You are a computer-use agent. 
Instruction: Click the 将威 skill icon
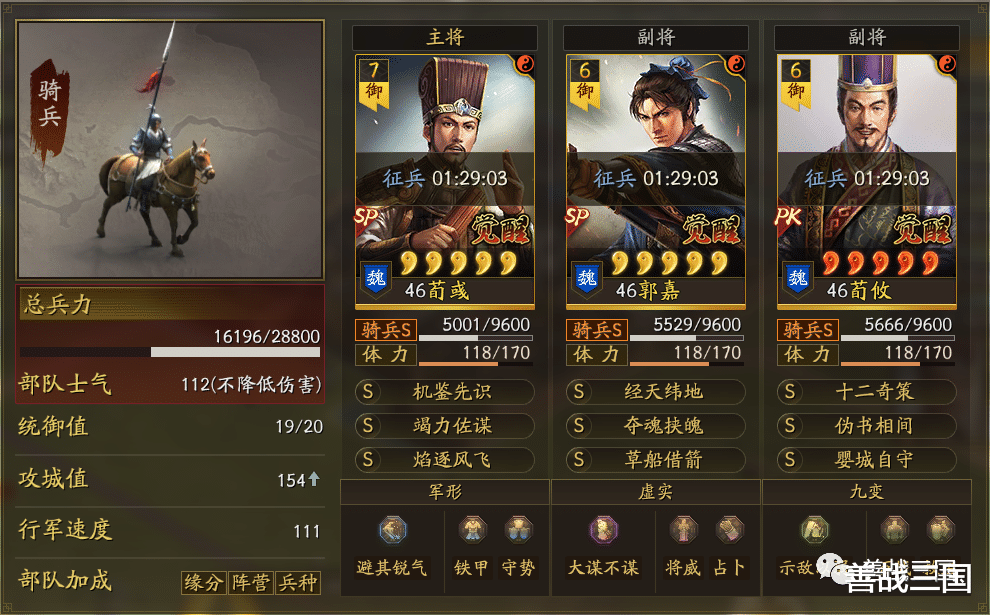[x=683, y=530]
